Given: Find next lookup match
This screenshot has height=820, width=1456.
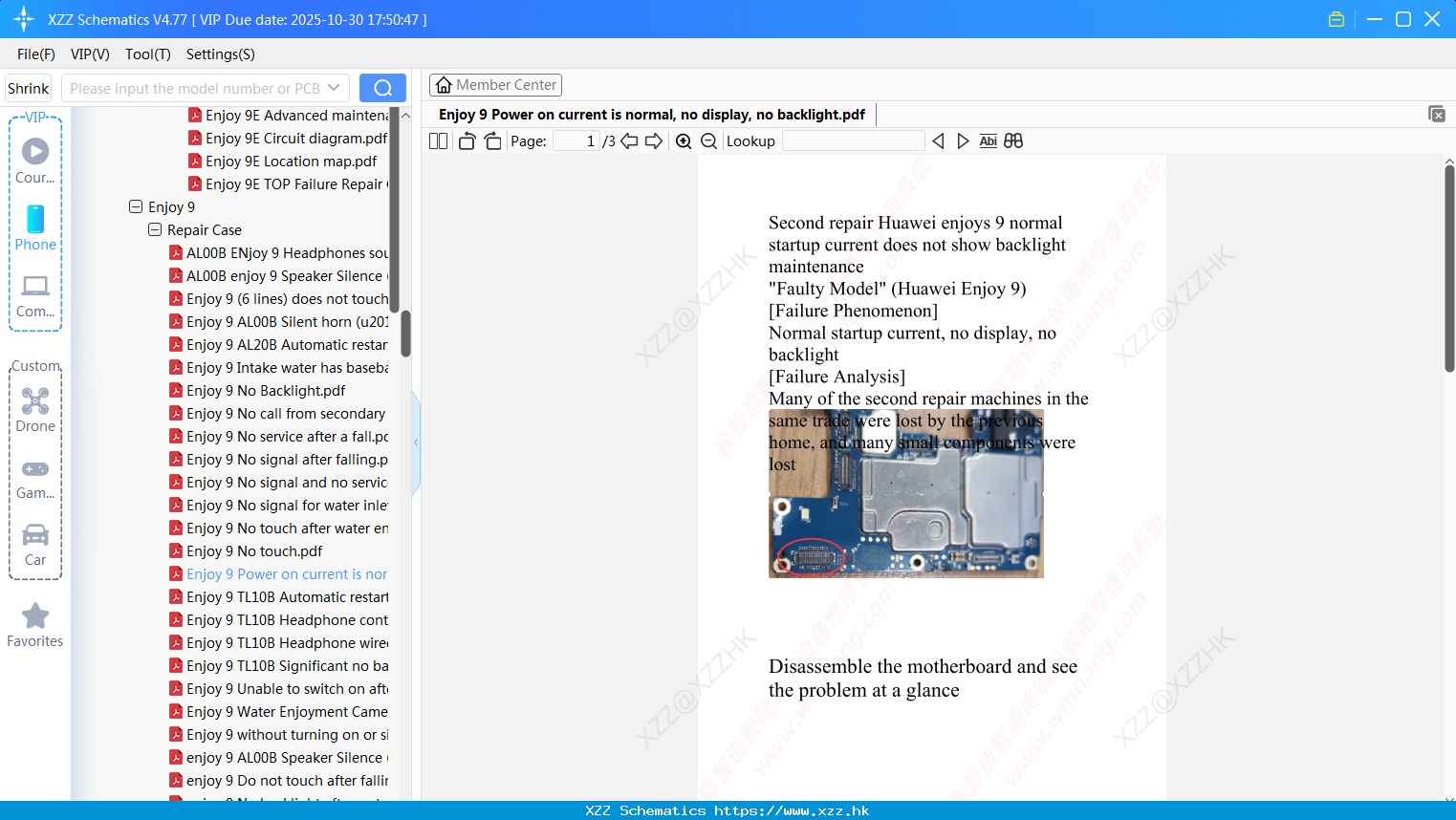Looking at the screenshot, I should pyautogui.click(x=963, y=140).
